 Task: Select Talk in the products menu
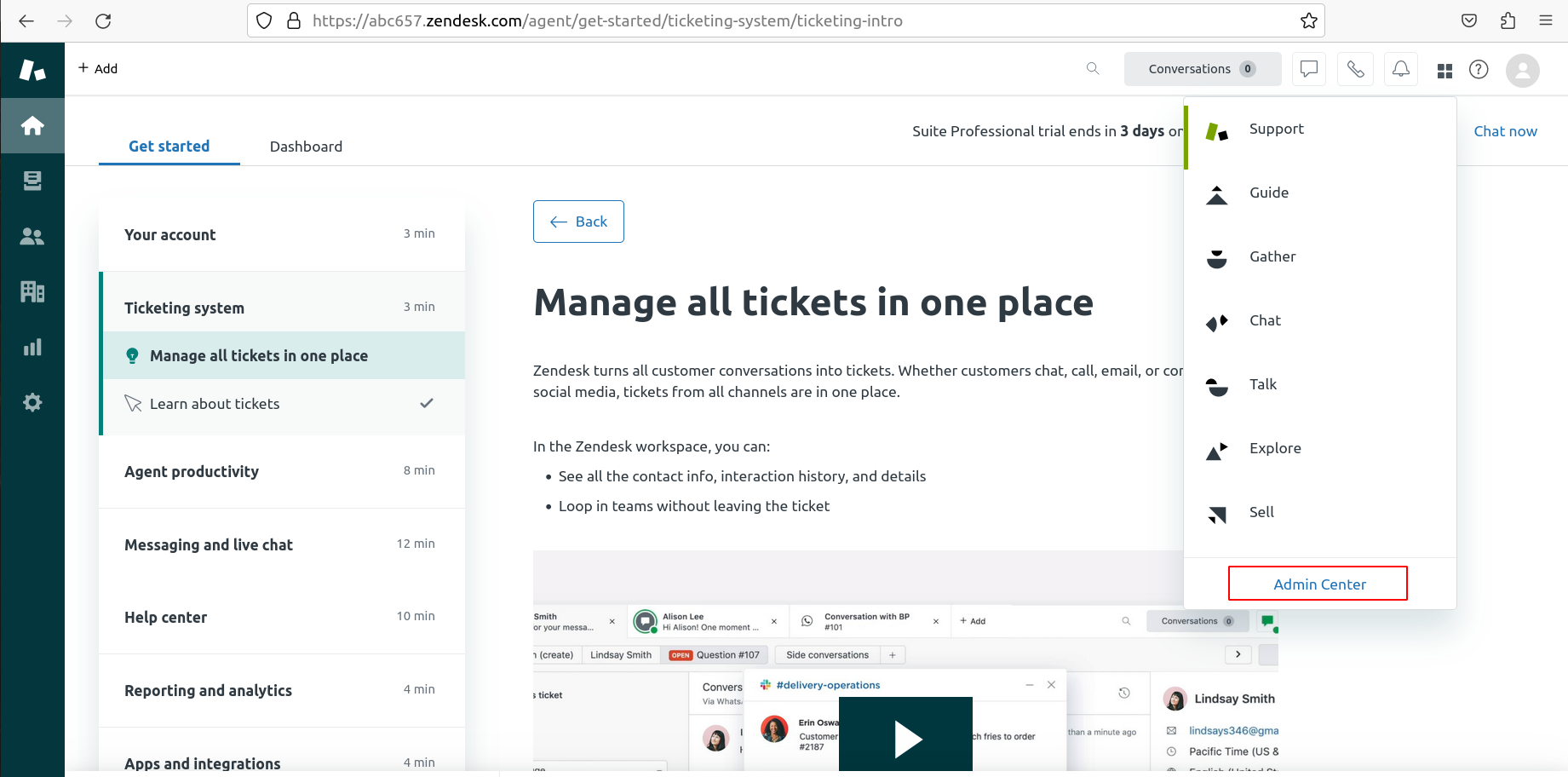click(1320, 385)
